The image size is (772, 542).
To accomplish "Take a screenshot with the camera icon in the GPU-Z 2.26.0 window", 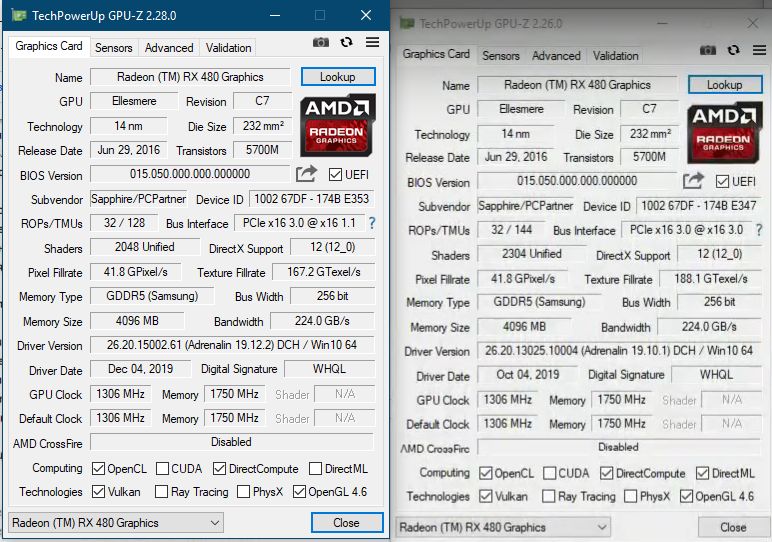I will click(708, 50).
